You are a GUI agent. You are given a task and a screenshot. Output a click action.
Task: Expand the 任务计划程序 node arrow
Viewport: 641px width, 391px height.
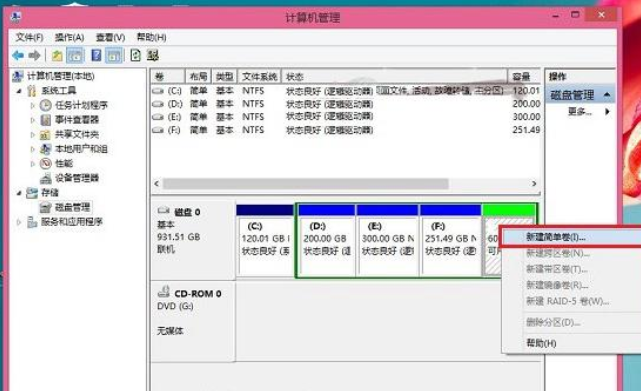[x=33, y=106]
